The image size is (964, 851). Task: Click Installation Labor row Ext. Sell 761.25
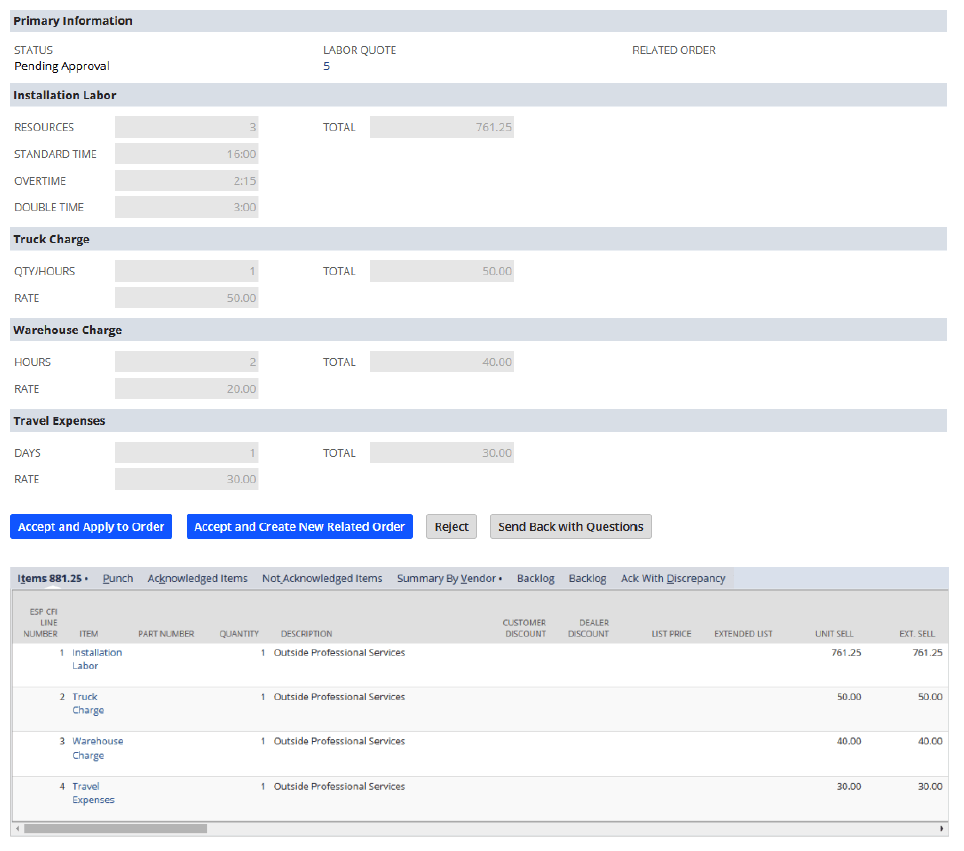coord(927,652)
